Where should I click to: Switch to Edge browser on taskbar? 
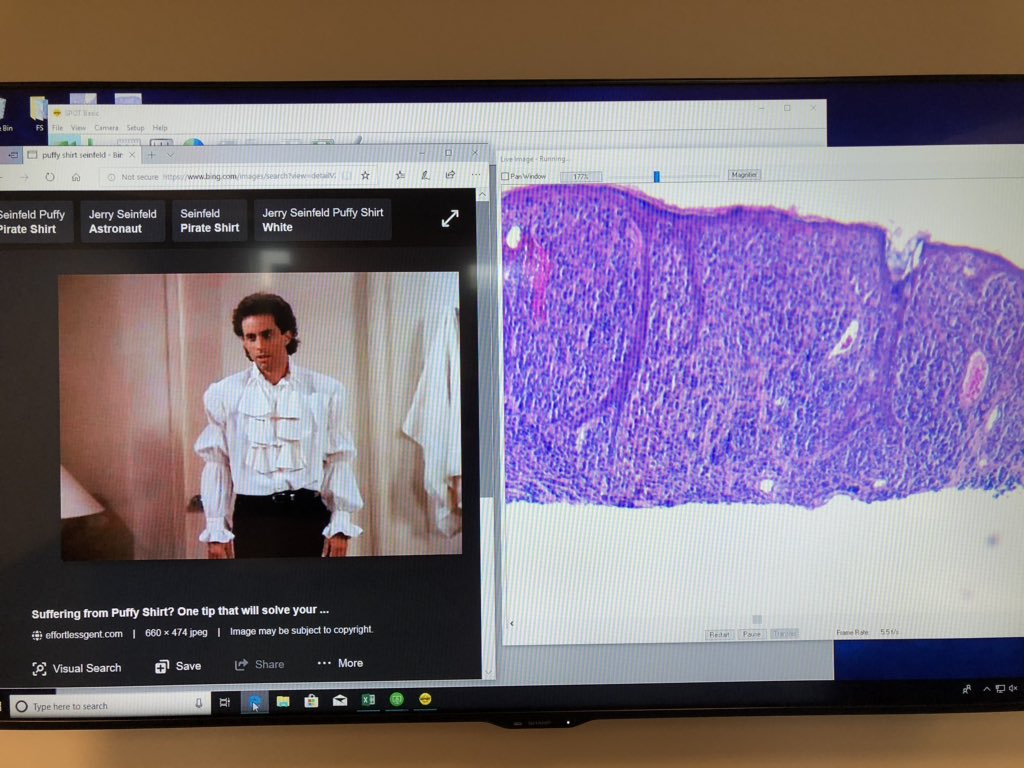(254, 702)
